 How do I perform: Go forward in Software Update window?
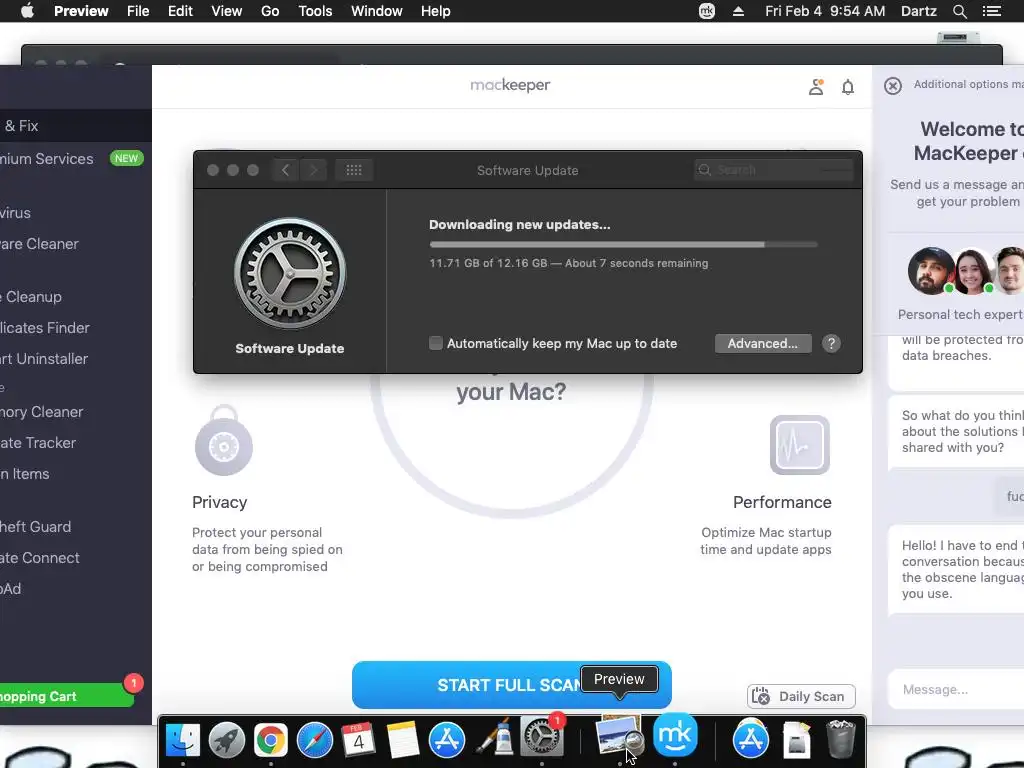click(x=313, y=170)
